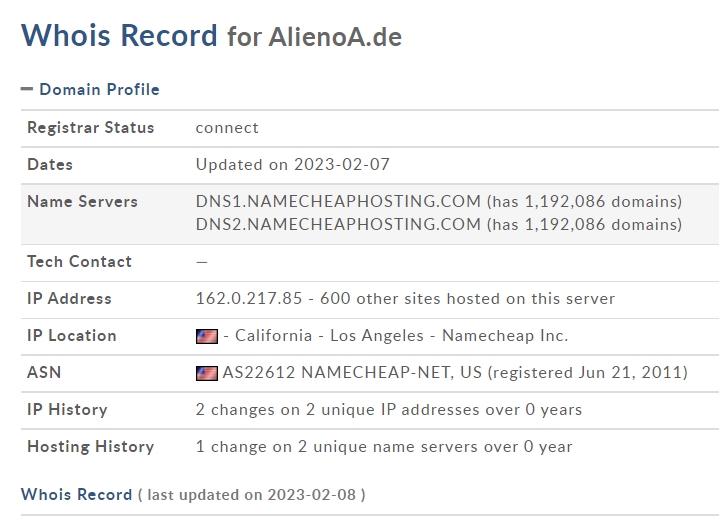Viewport: 719px width, 516px height.
Task: Expand the bottom Whois Record section
Action: click(x=77, y=494)
